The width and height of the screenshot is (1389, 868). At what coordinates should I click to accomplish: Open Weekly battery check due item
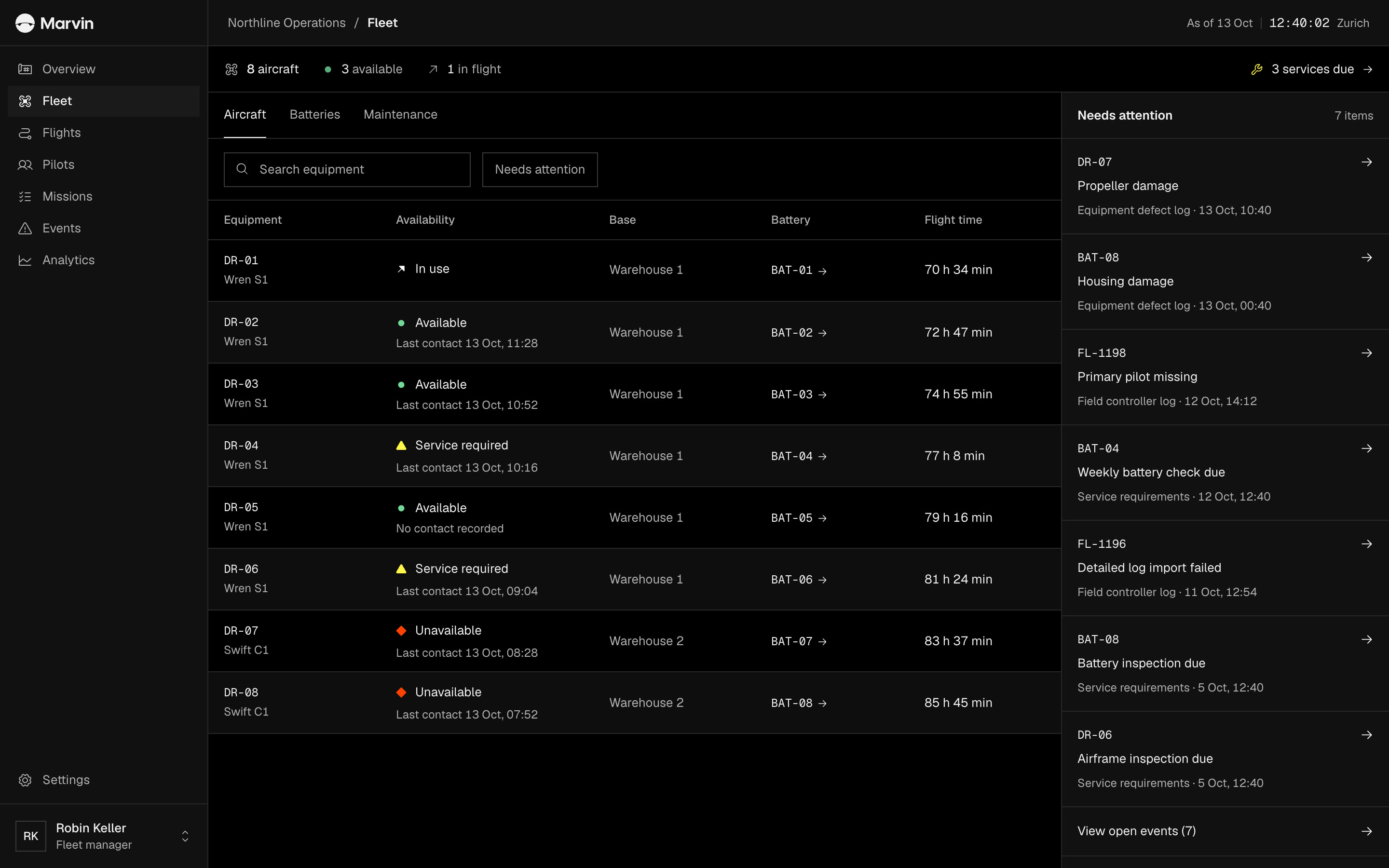[1225, 473]
